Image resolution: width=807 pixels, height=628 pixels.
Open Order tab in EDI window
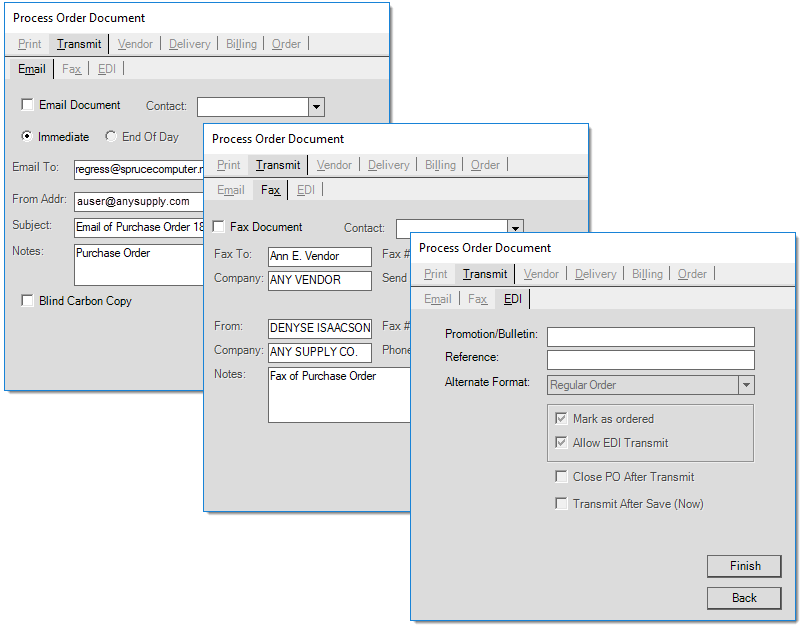[x=692, y=274]
